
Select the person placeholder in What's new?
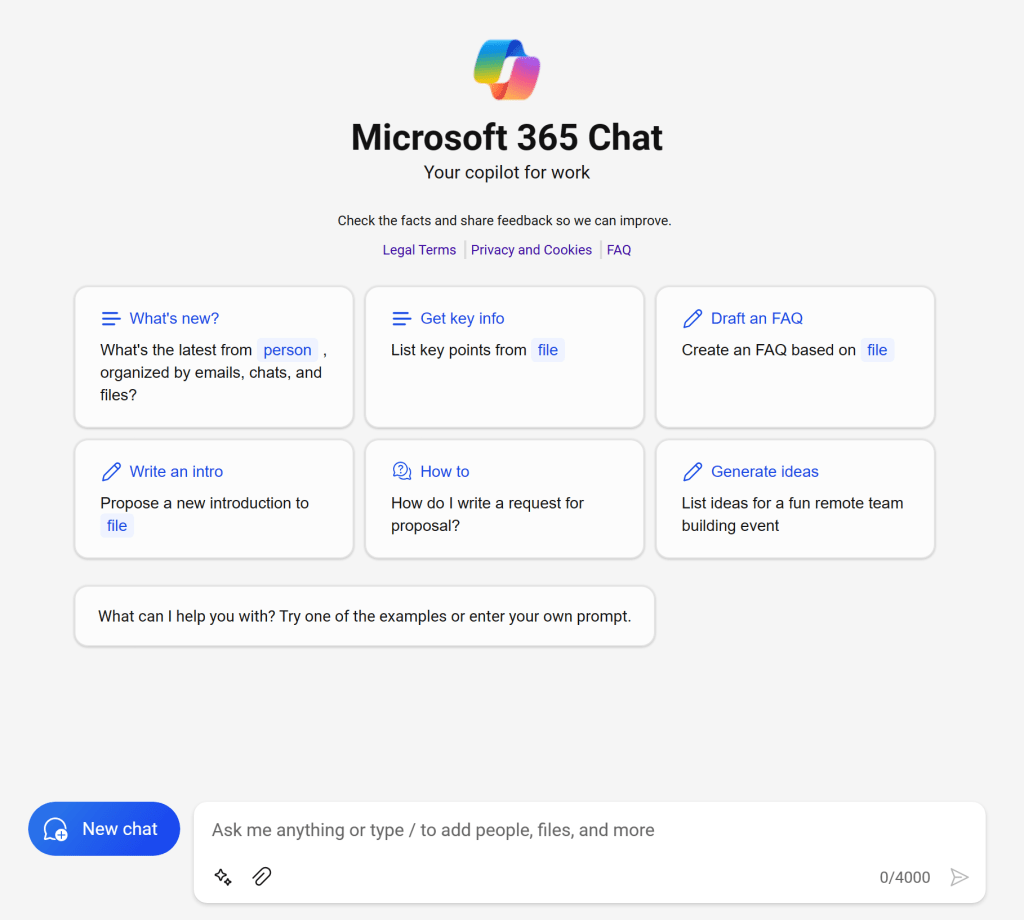click(x=287, y=350)
